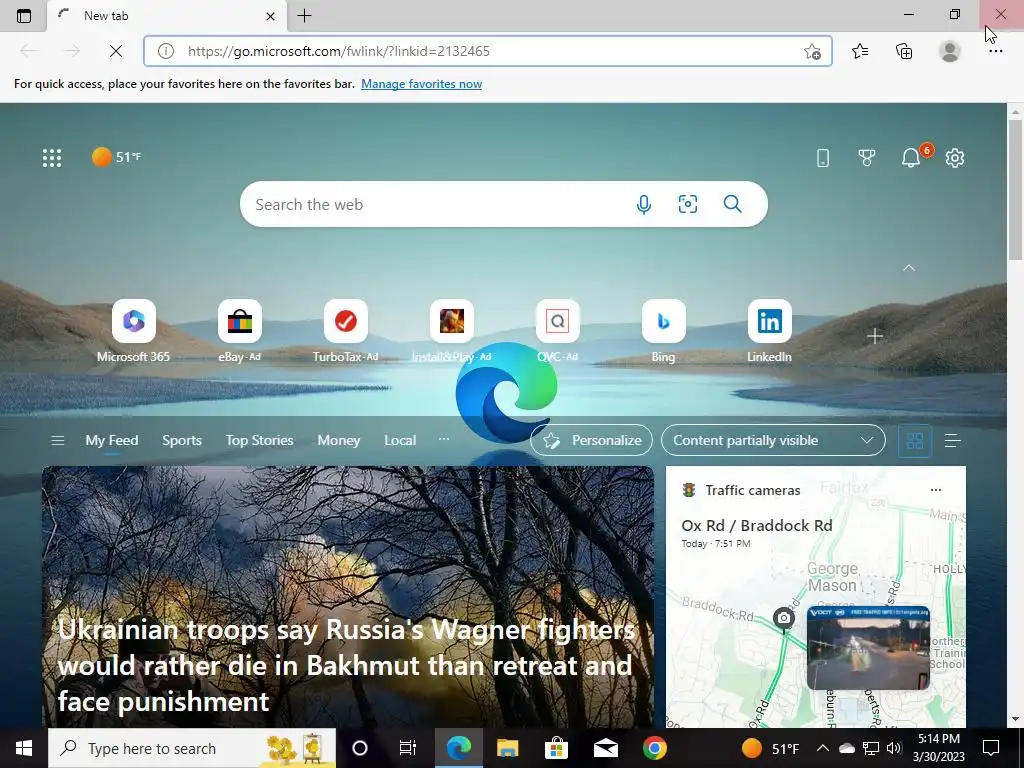View the 51°F weather widget
This screenshot has width=1024, height=768.
click(116, 157)
